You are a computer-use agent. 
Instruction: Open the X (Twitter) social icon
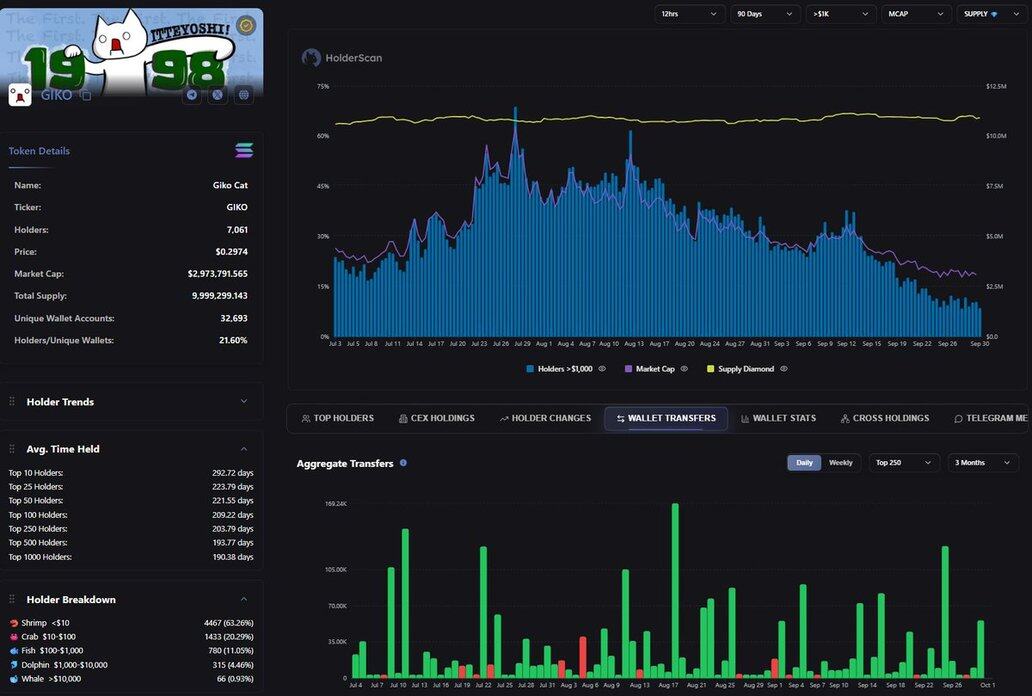coord(217,95)
